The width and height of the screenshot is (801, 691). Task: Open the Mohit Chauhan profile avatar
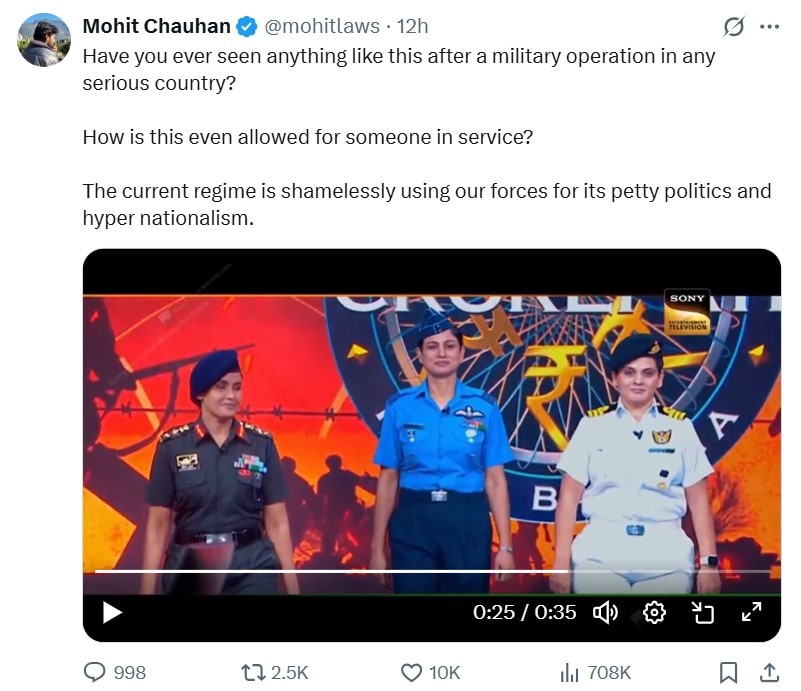(44, 40)
